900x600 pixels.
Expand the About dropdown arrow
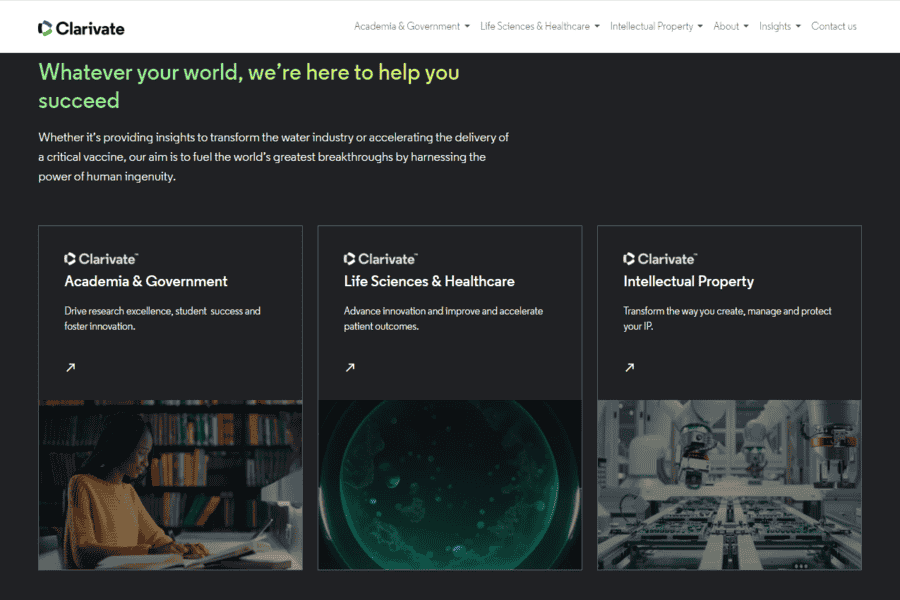(746, 26)
